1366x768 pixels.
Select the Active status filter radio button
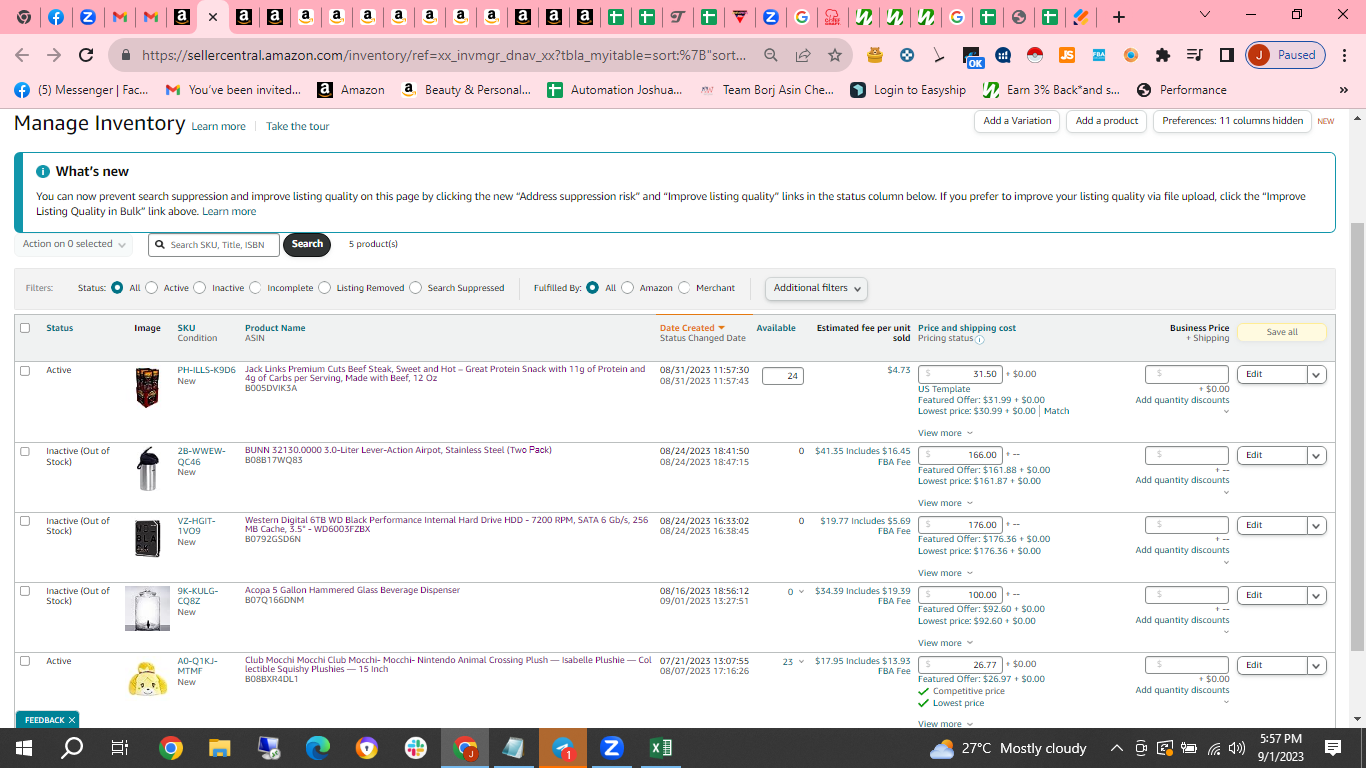tap(152, 288)
